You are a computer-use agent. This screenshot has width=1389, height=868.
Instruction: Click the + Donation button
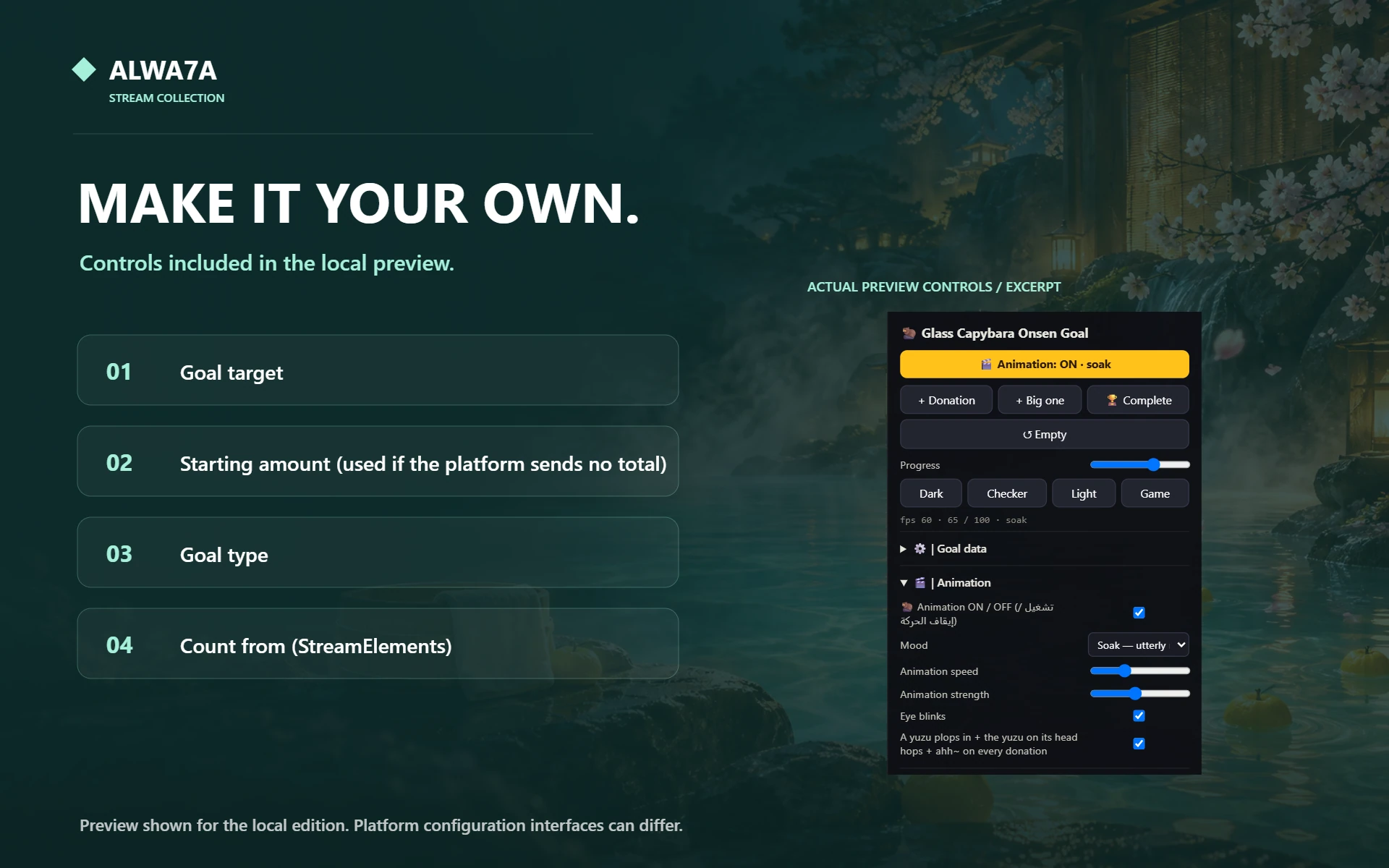[946, 400]
